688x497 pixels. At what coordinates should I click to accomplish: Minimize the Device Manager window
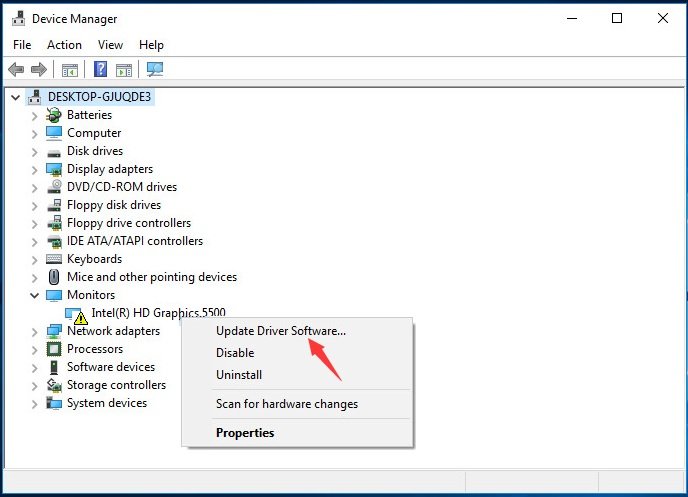click(x=572, y=18)
